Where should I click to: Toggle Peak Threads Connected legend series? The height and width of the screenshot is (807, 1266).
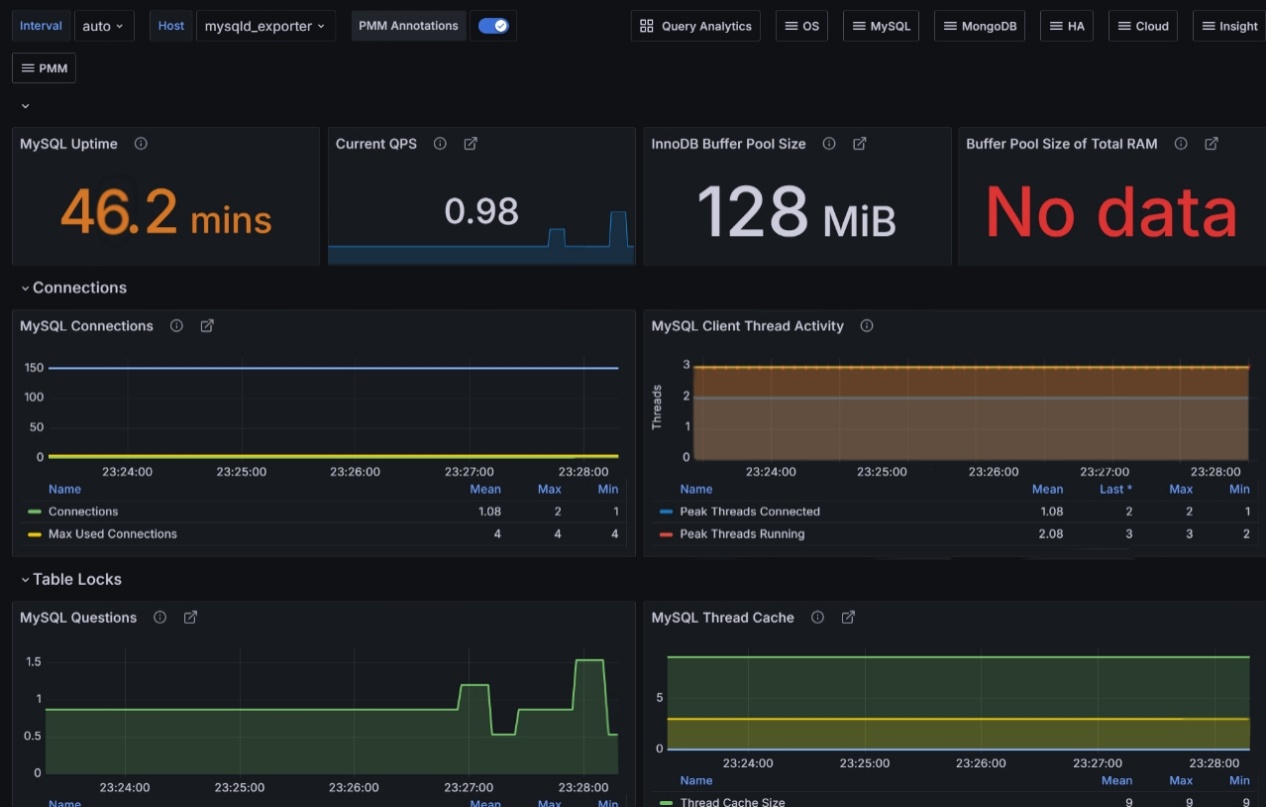point(750,512)
